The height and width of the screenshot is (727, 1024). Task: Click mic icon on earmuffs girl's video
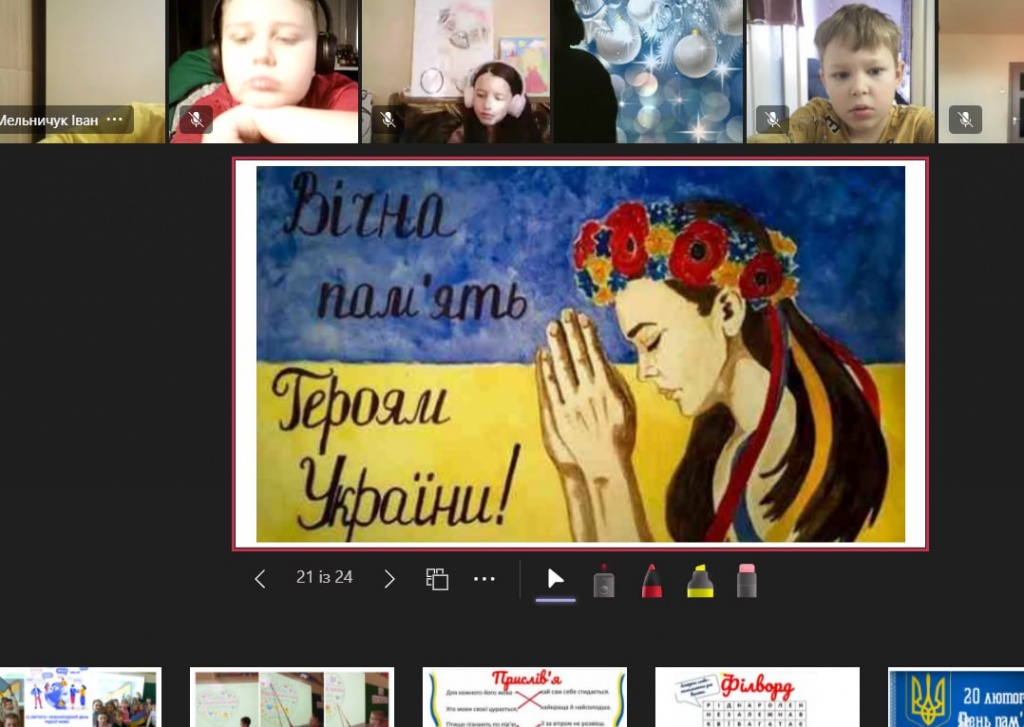click(388, 120)
